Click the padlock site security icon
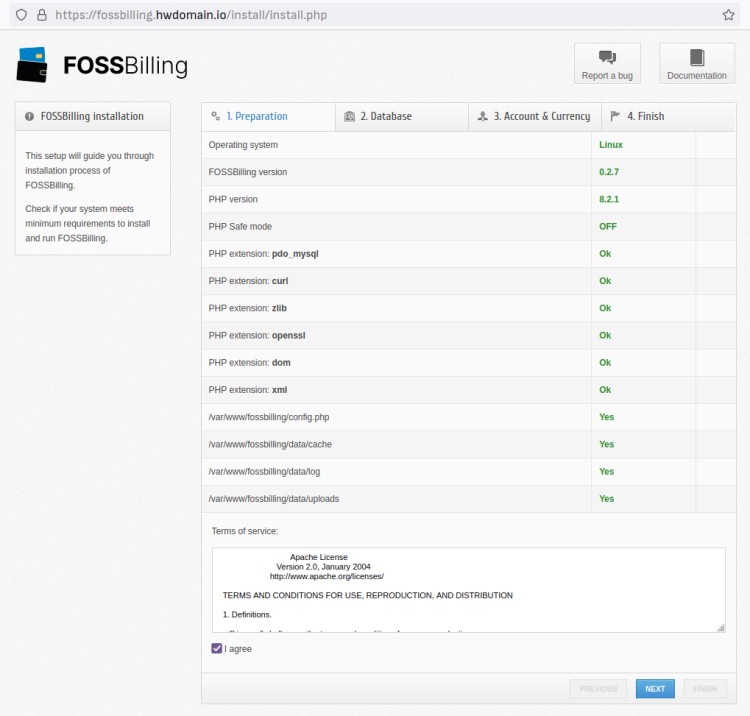Screen dimensions: 750x716 (42, 15)
